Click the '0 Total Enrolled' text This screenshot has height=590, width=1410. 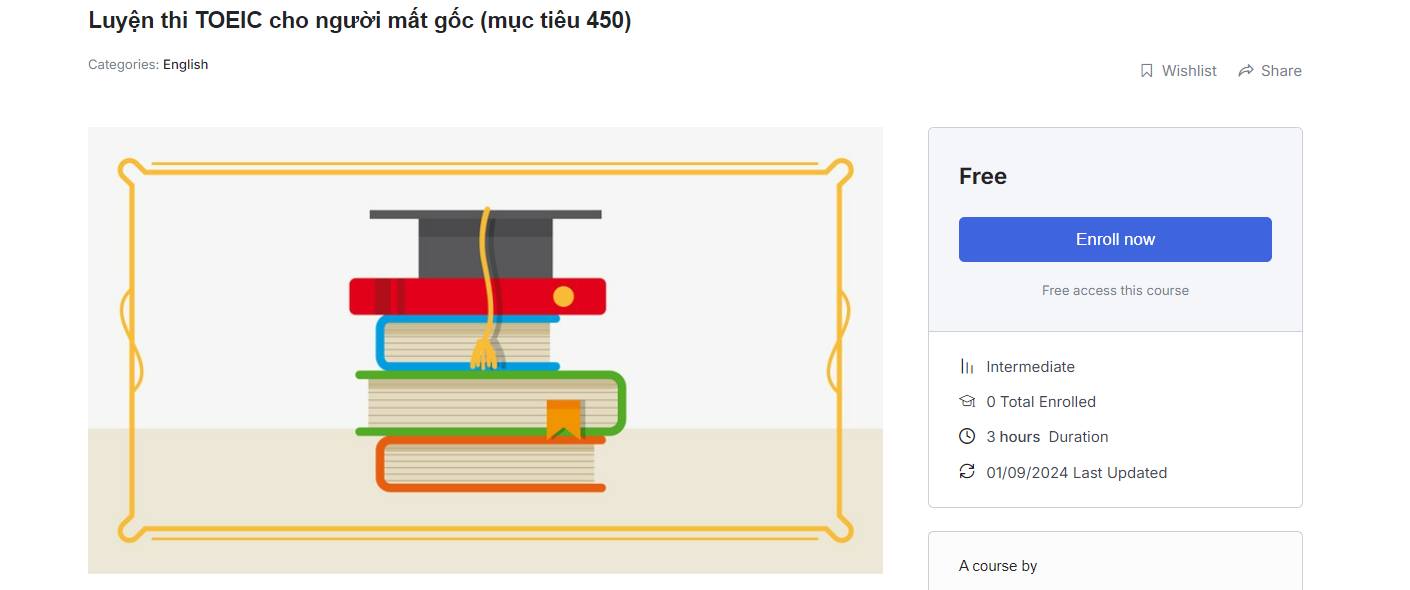click(1041, 402)
